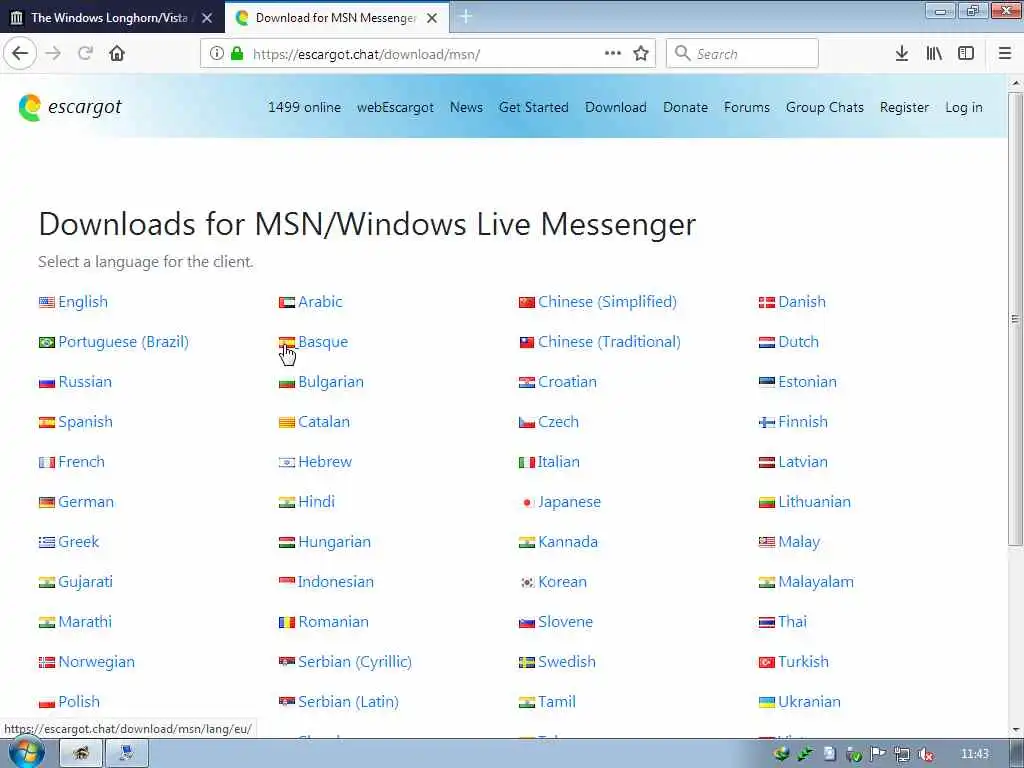Select Hebrew language link
This screenshot has height=768, width=1024.
point(325,461)
